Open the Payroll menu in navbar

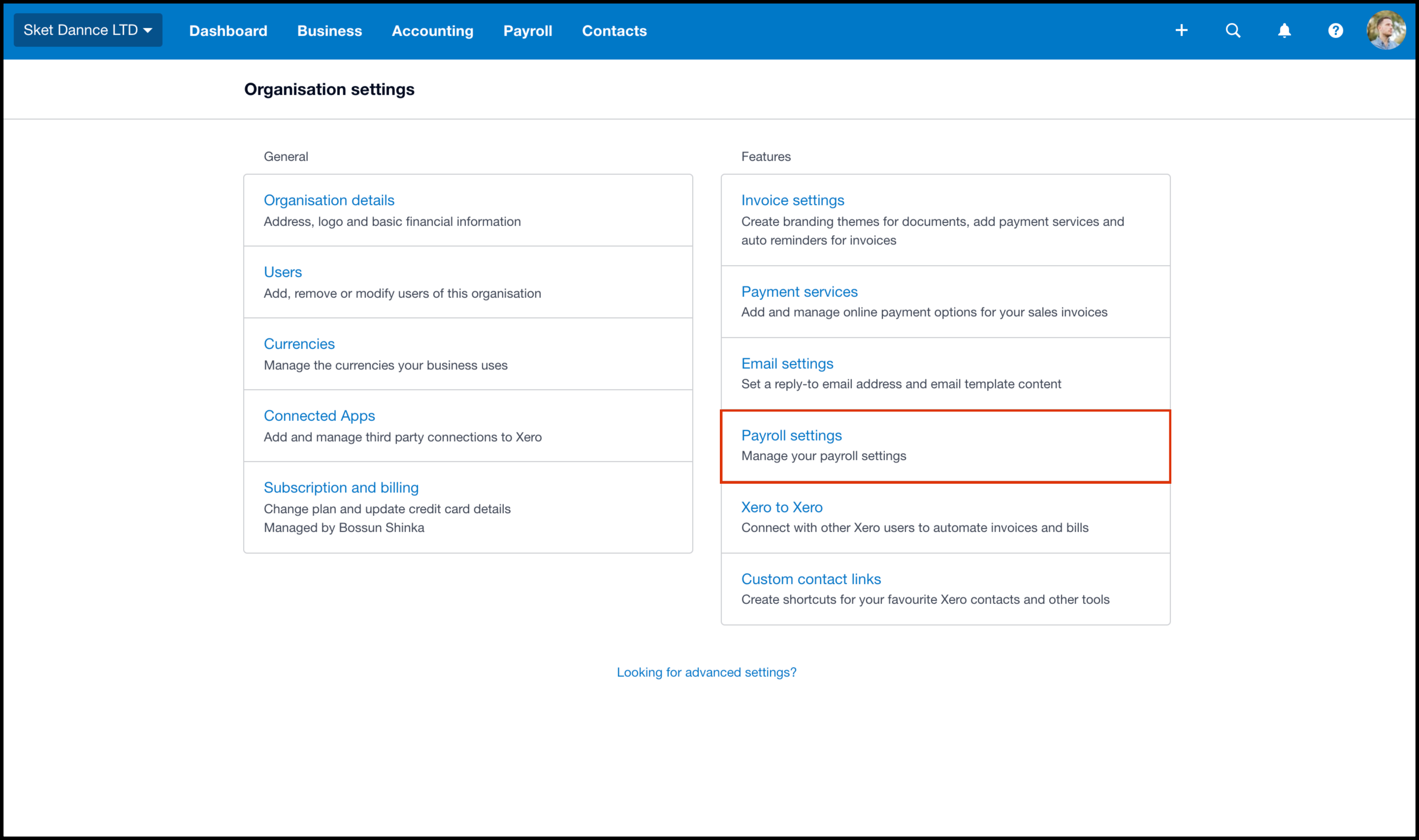(528, 31)
